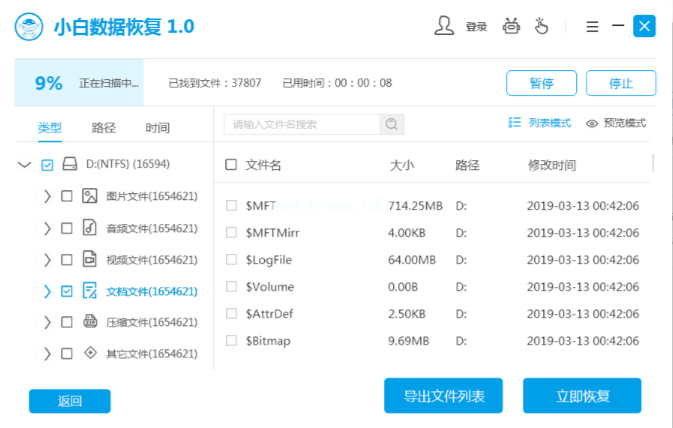Switch to preview mode eye icon
673x428 pixels.
coord(592,123)
